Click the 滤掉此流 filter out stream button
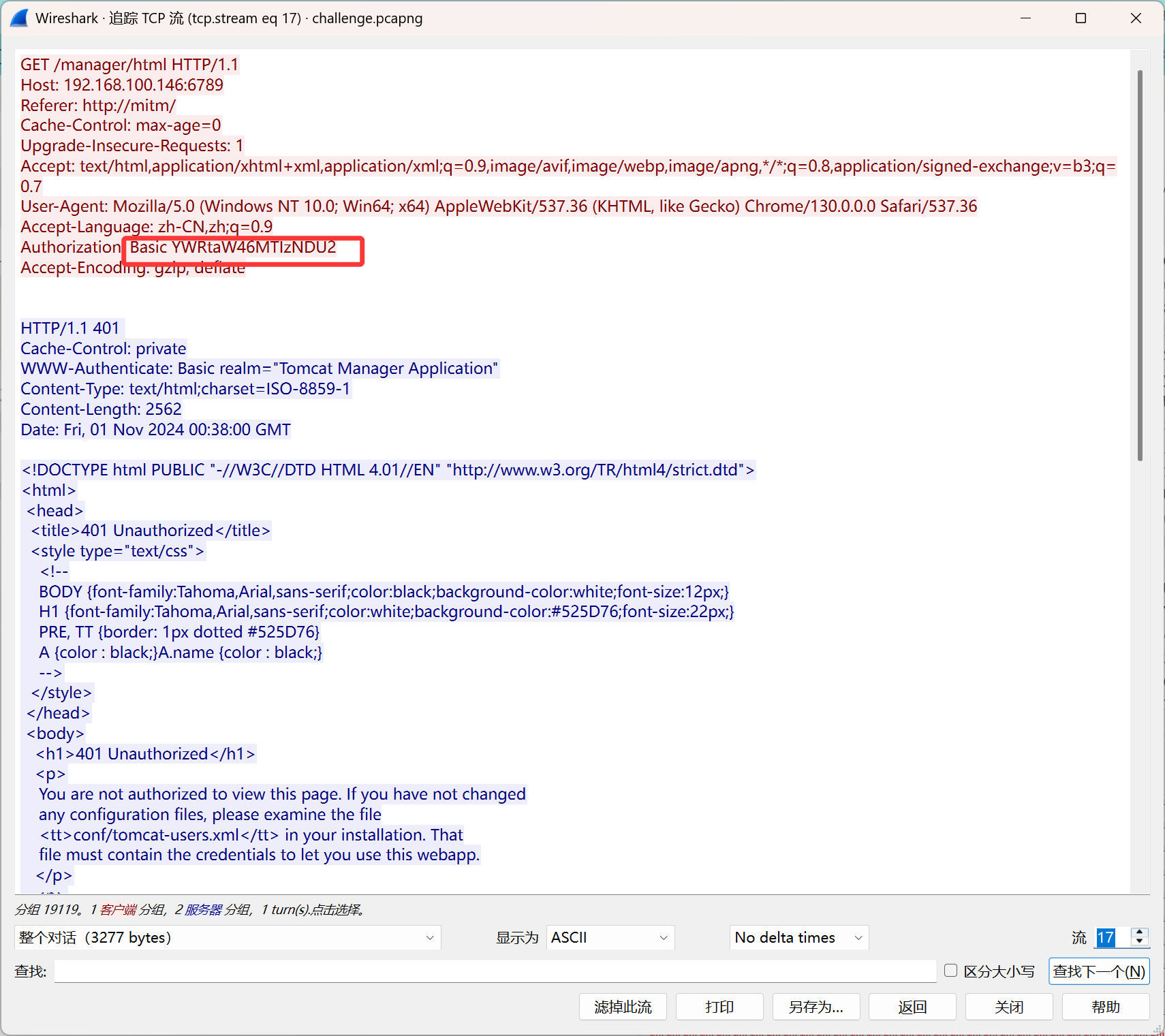Image resolution: width=1165 pixels, height=1036 pixels. [623, 1007]
